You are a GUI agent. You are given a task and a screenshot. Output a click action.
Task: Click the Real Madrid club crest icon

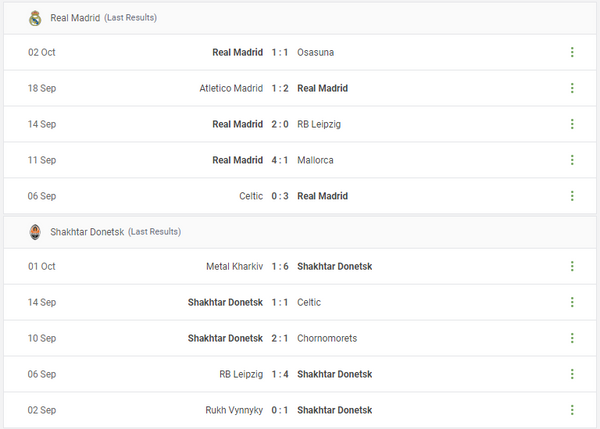click(35, 18)
